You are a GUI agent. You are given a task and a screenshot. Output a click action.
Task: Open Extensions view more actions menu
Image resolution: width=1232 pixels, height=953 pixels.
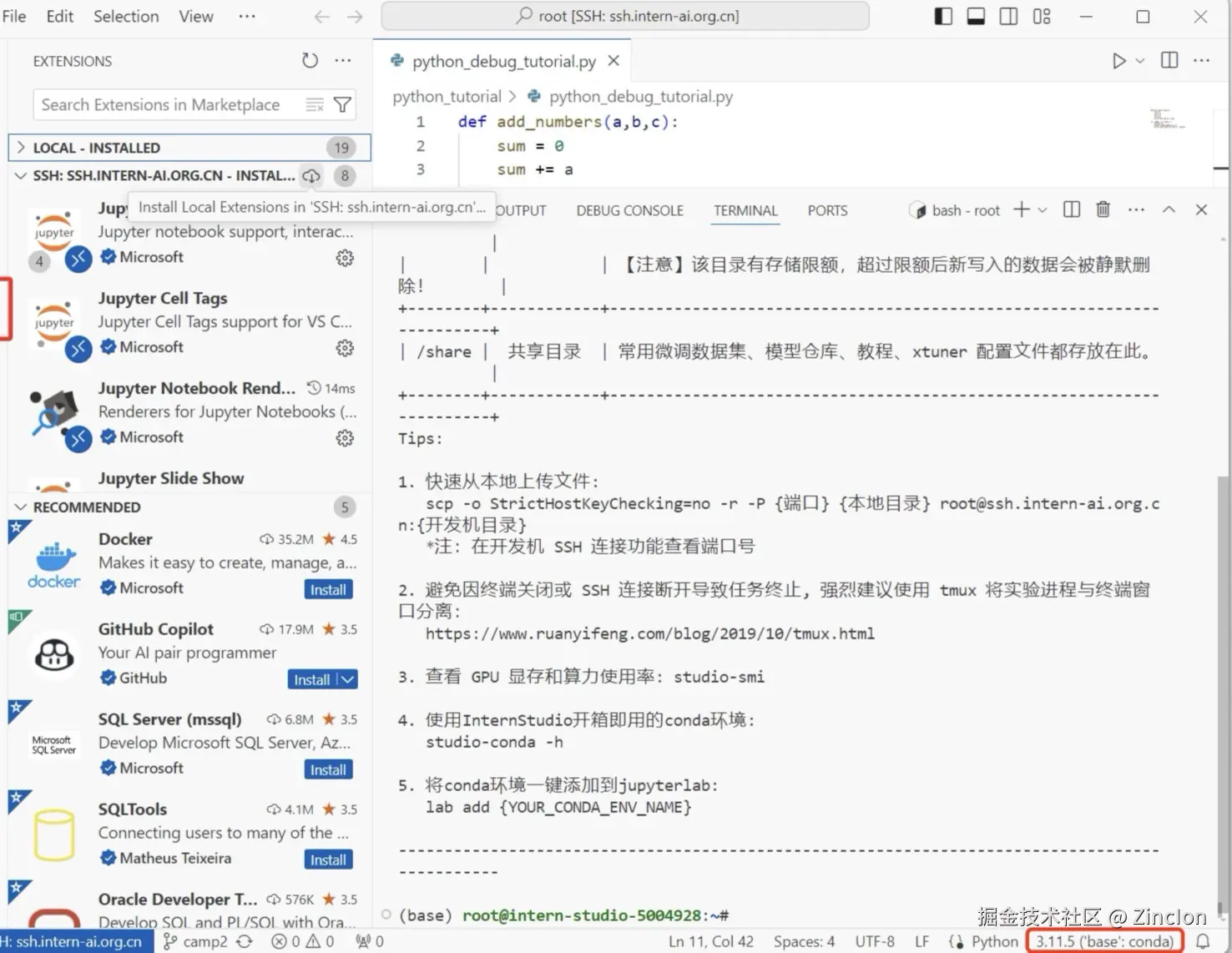pyautogui.click(x=343, y=60)
